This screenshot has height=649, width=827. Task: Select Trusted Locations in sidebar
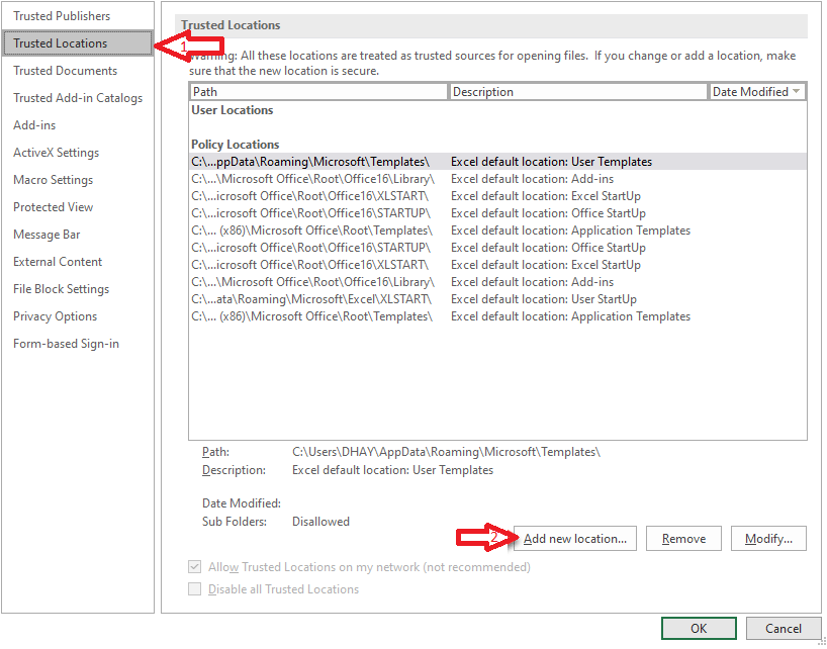pyautogui.click(x=60, y=44)
